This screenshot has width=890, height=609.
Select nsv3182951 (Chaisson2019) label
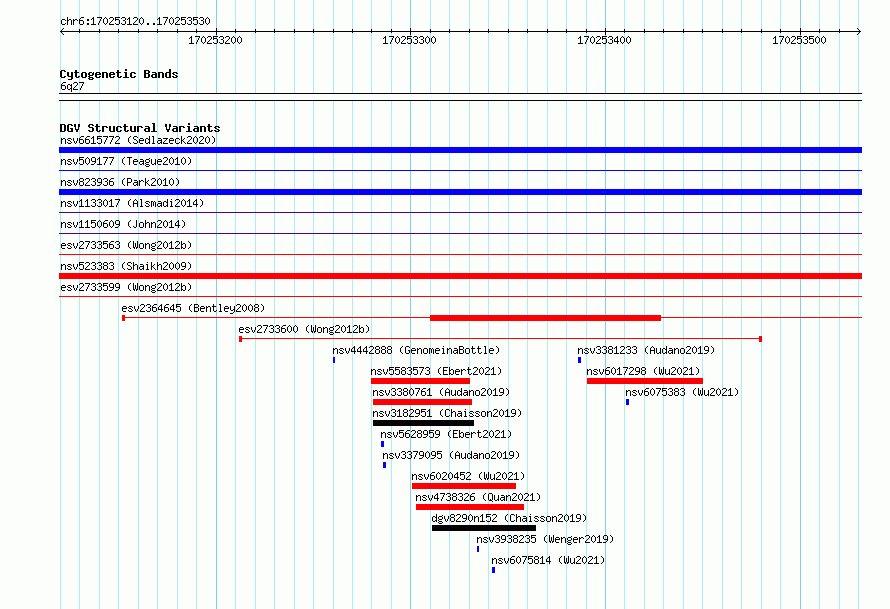(447, 413)
